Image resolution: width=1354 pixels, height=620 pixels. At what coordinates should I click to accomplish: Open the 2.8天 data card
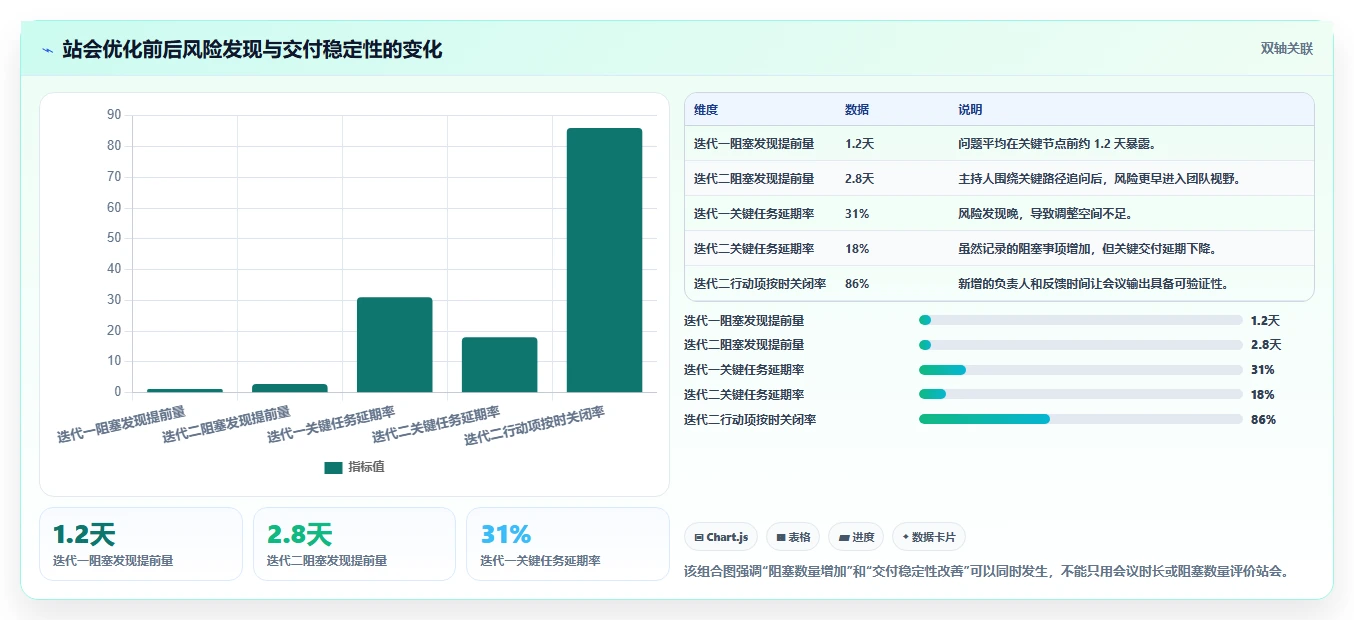click(x=354, y=544)
